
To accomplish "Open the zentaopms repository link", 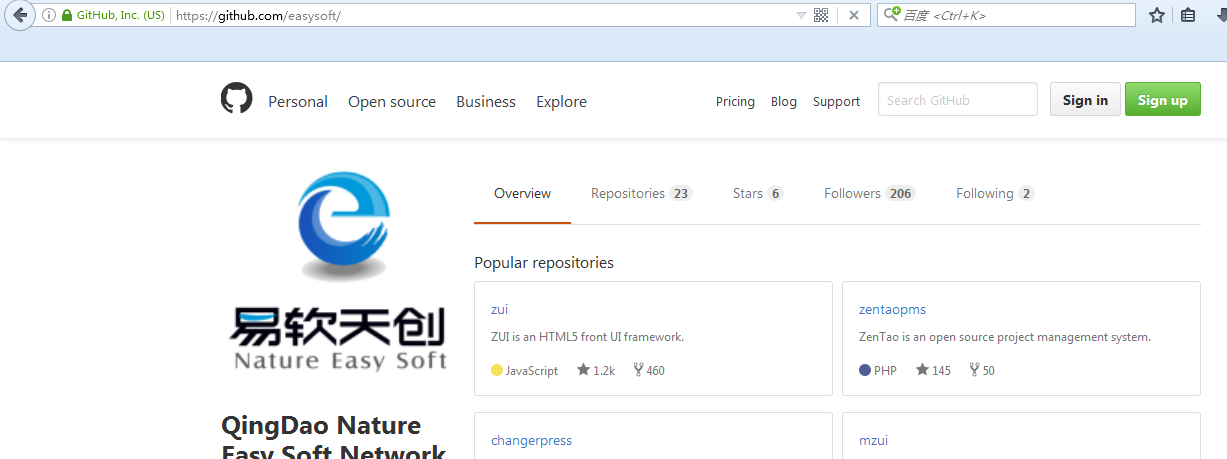I will click(892, 309).
